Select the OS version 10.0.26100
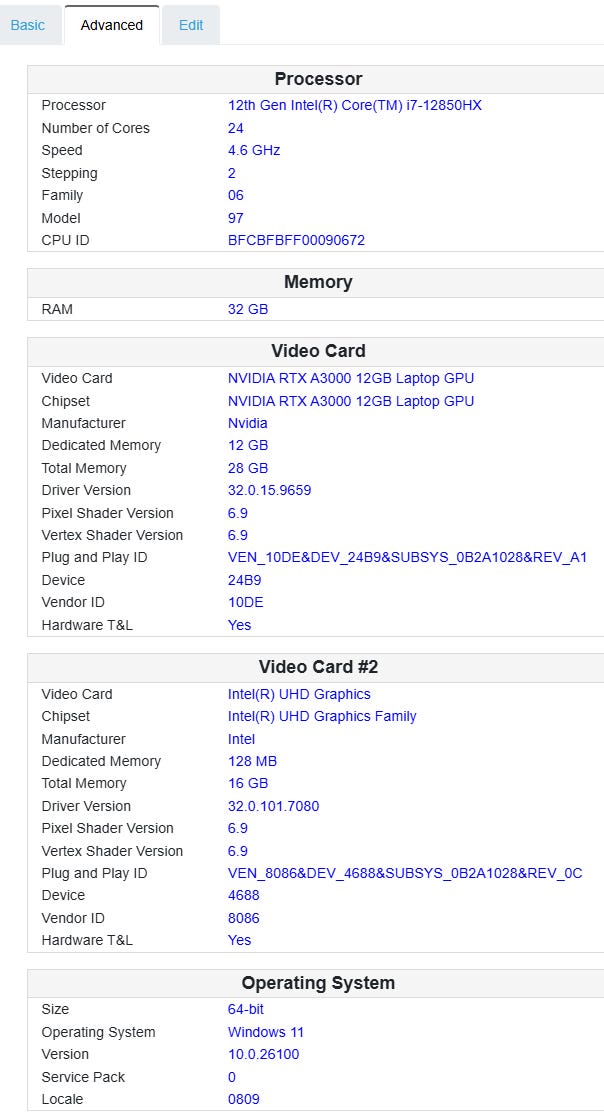 [x=263, y=1054]
